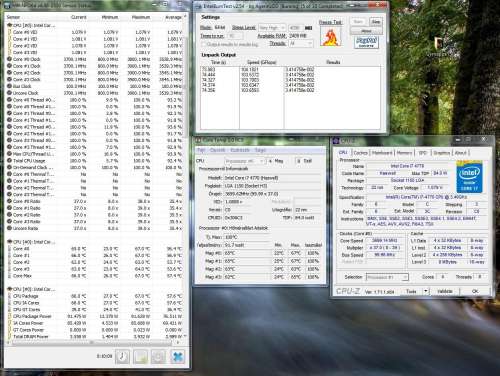Image resolution: width=500 pixels, height=376 pixels.
Task: Click the sensor icon beside Bus Clock row
Action: (x=9, y=86)
